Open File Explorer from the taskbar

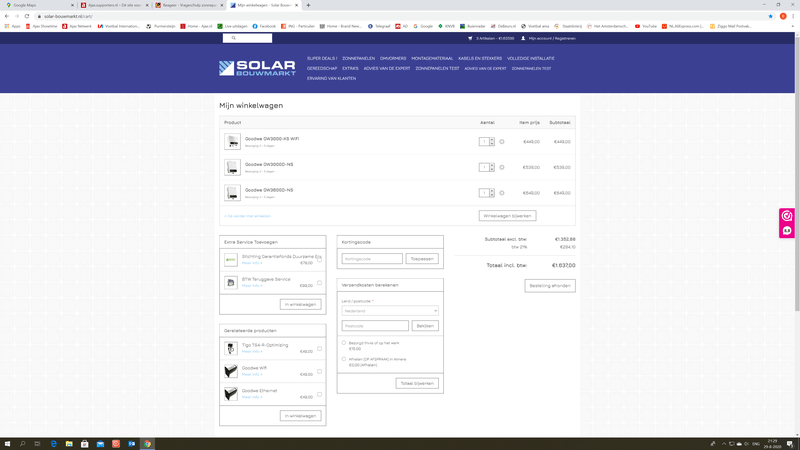(x=69, y=444)
